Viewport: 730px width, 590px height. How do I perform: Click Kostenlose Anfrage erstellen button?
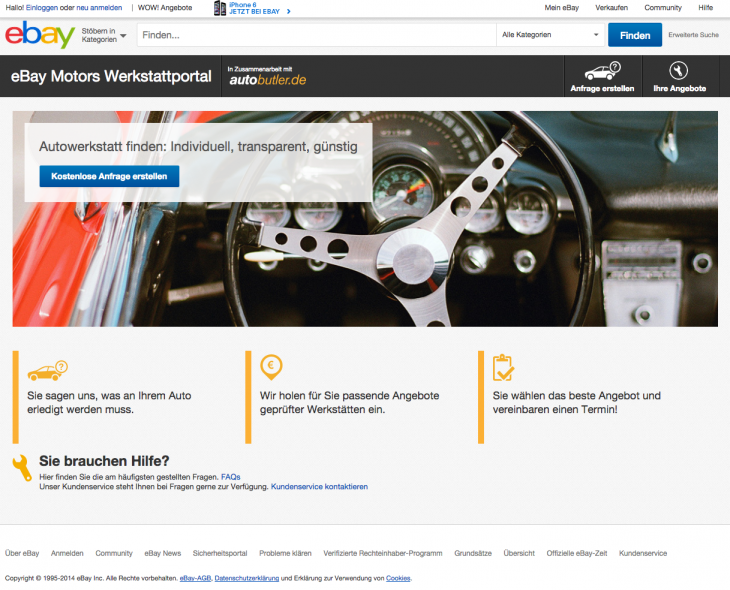(x=109, y=176)
